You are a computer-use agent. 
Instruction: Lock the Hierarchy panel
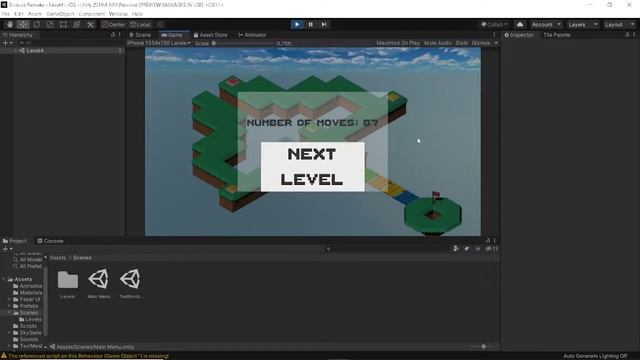point(113,35)
